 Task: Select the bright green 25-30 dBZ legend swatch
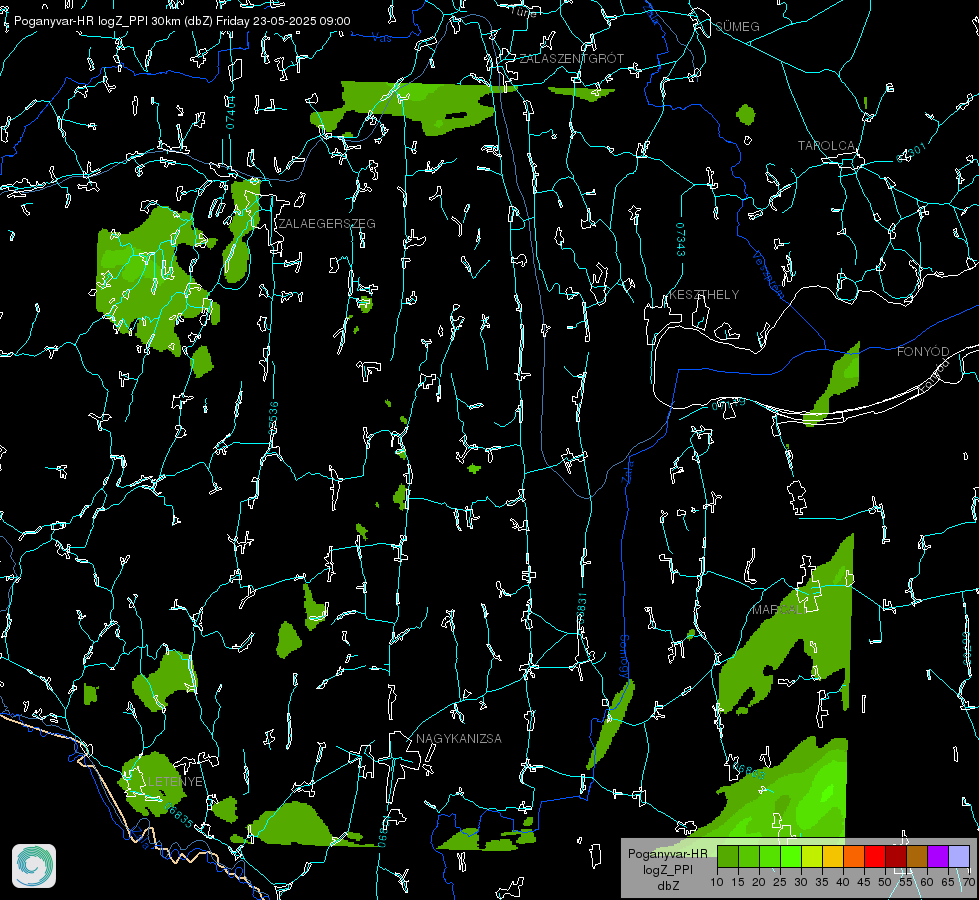pos(790,856)
